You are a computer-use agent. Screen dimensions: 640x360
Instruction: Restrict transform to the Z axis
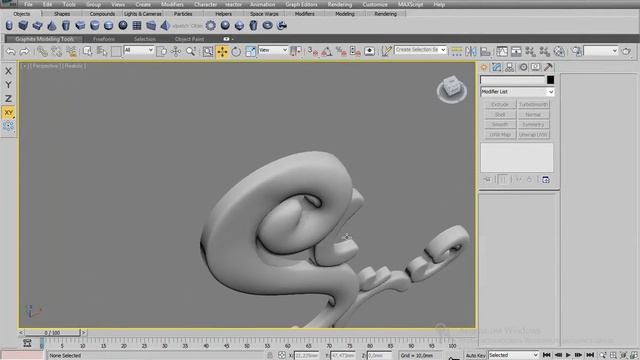tap(8, 98)
